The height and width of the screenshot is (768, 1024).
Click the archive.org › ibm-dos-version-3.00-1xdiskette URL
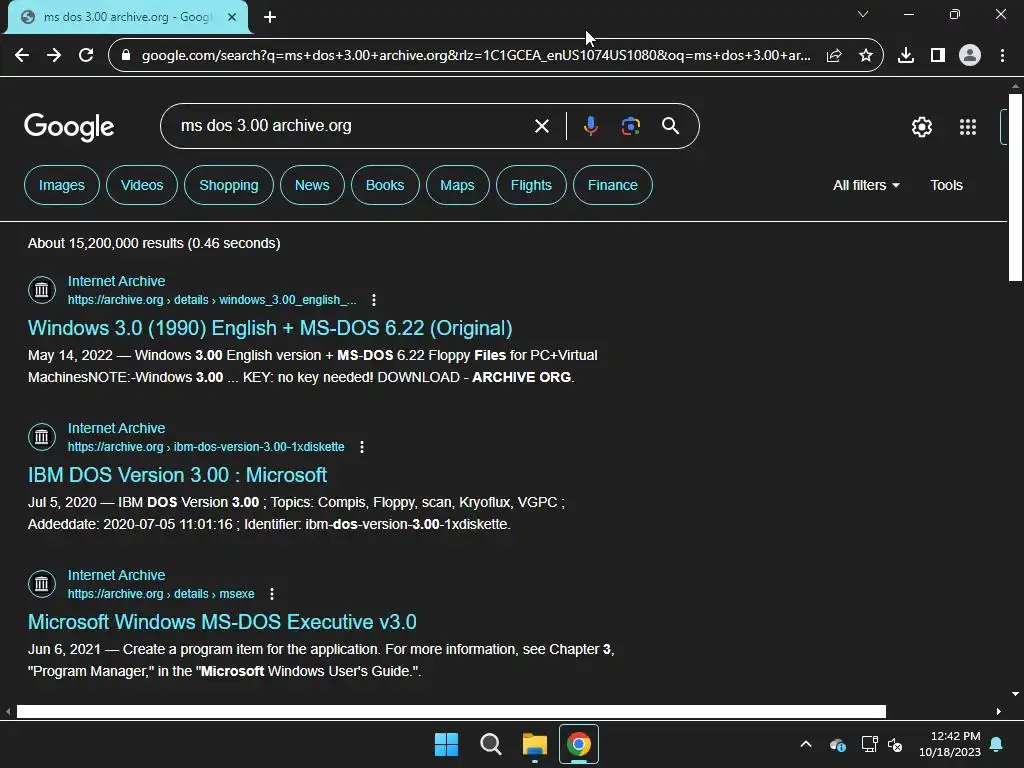coord(206,447)
